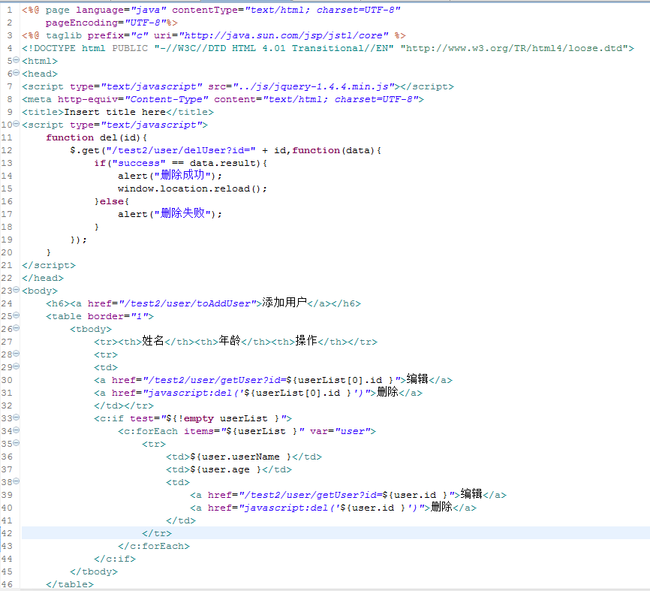650x591 pixels.
Task: Click line number 1 in the gutter
Action: [x=9, y=10]
